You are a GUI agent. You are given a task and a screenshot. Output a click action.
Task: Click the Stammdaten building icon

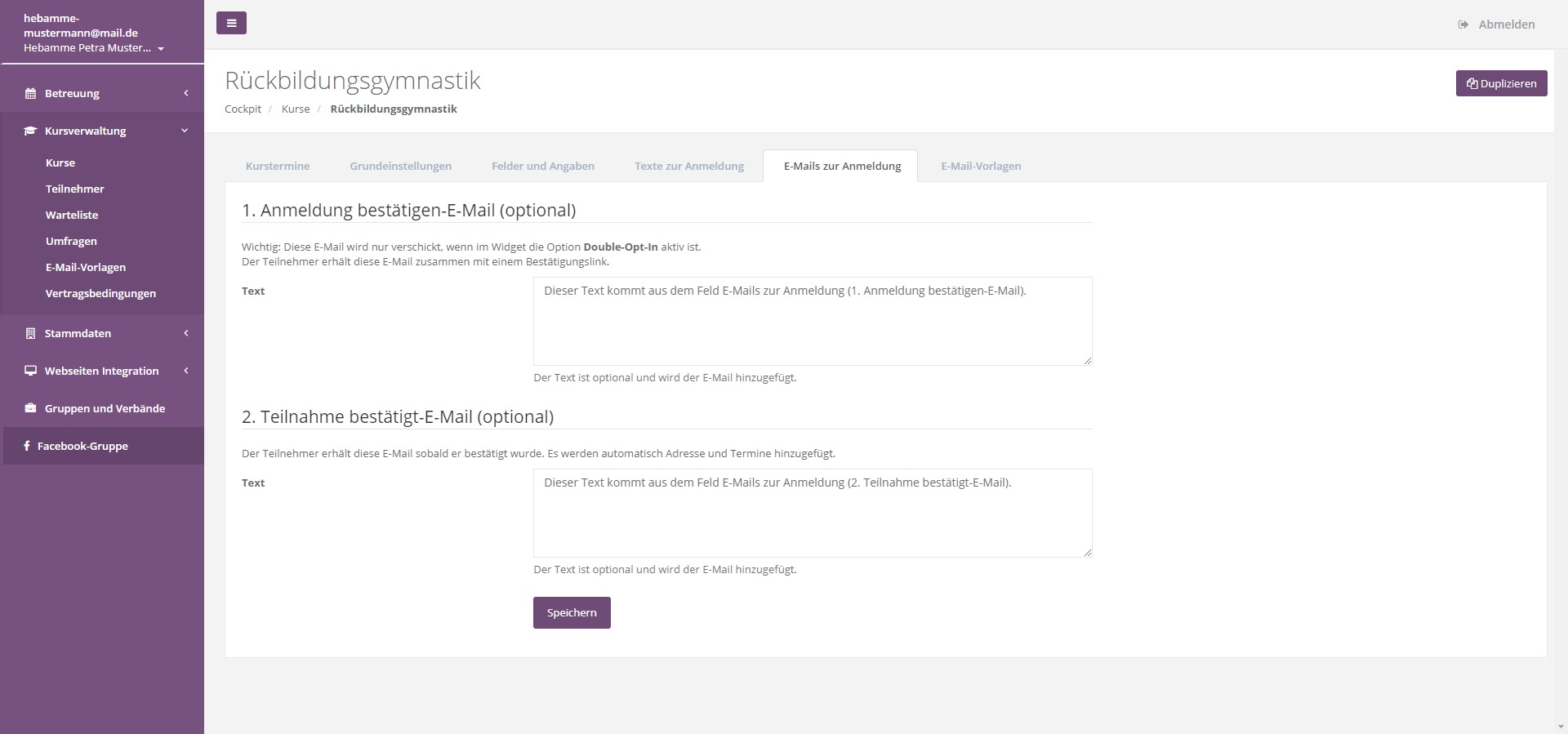pos(30,333)
